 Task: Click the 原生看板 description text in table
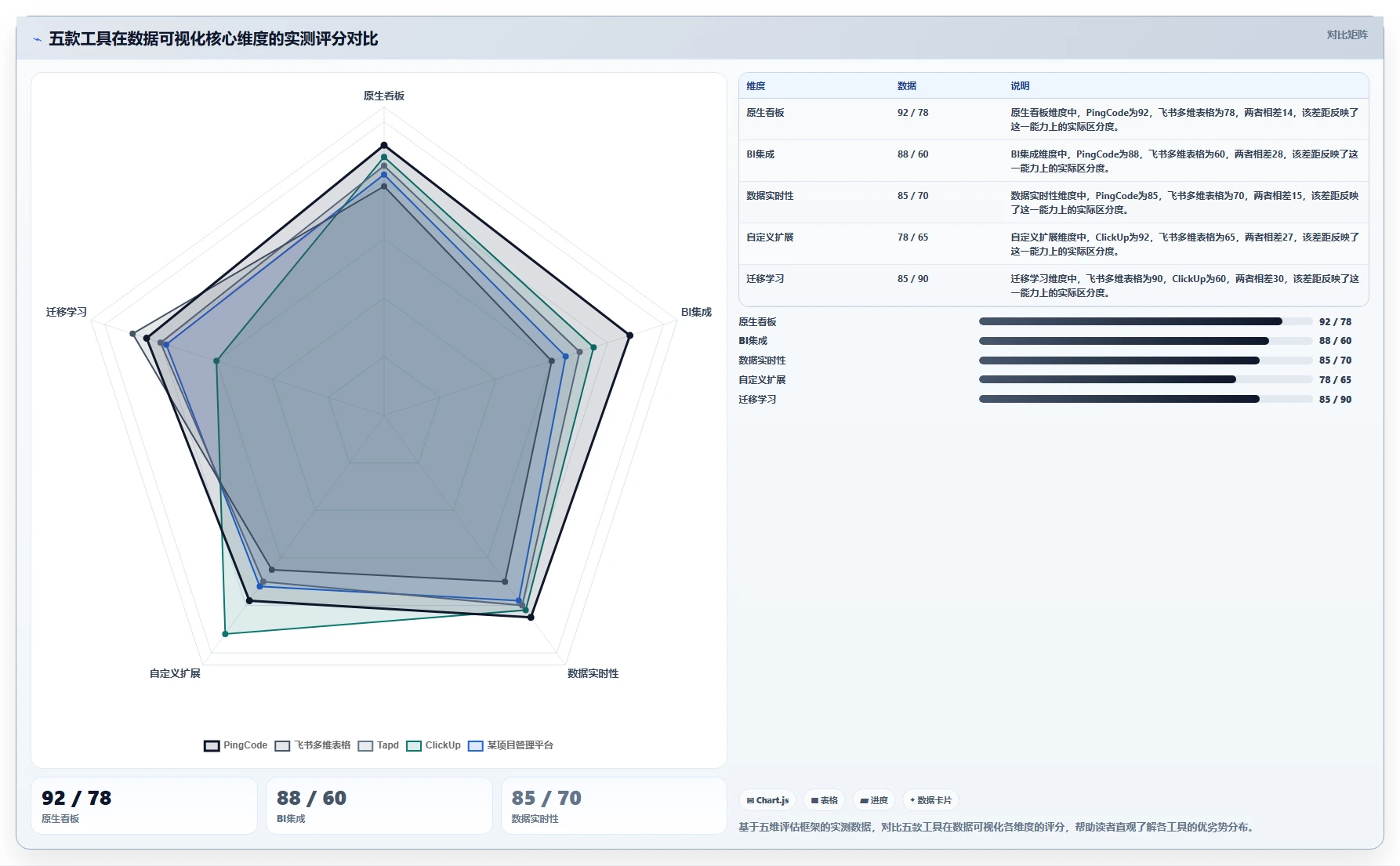1184,120
